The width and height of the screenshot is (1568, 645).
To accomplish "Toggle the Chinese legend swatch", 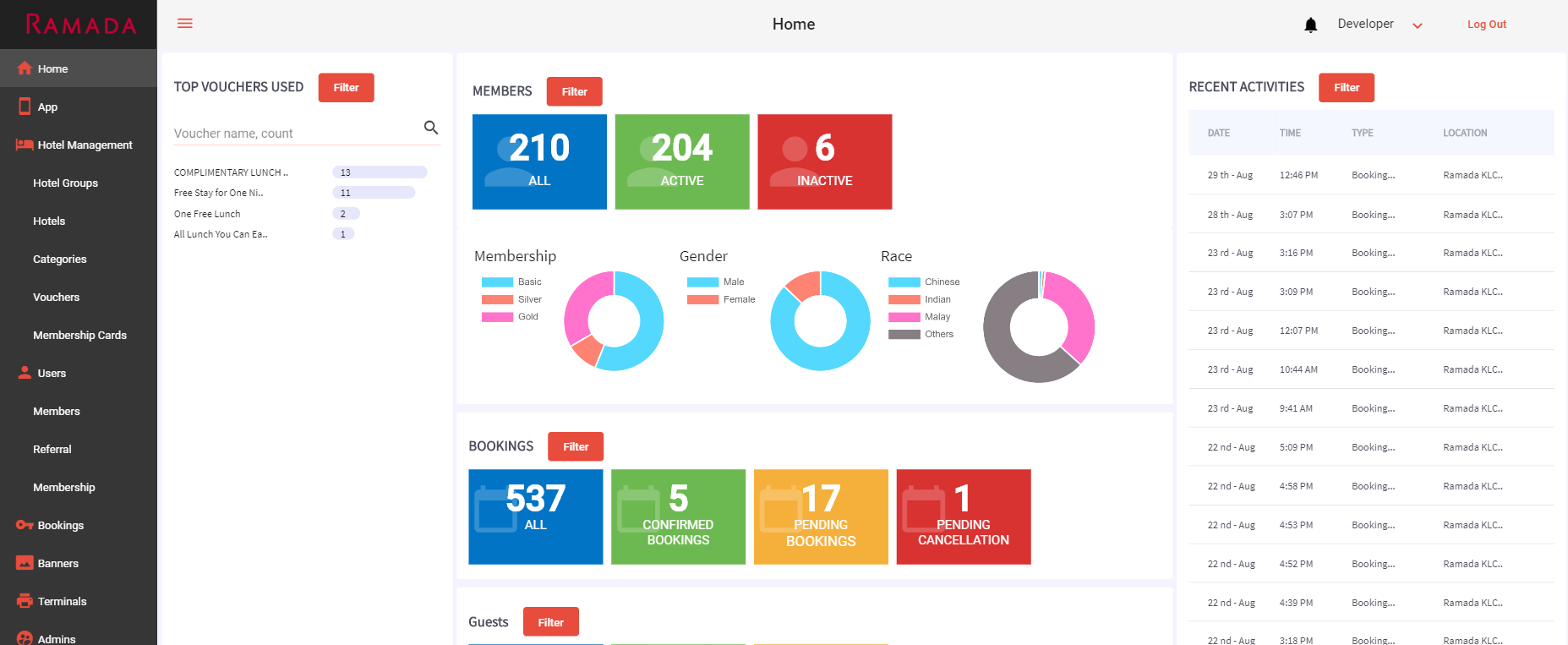I will point(904,282).
